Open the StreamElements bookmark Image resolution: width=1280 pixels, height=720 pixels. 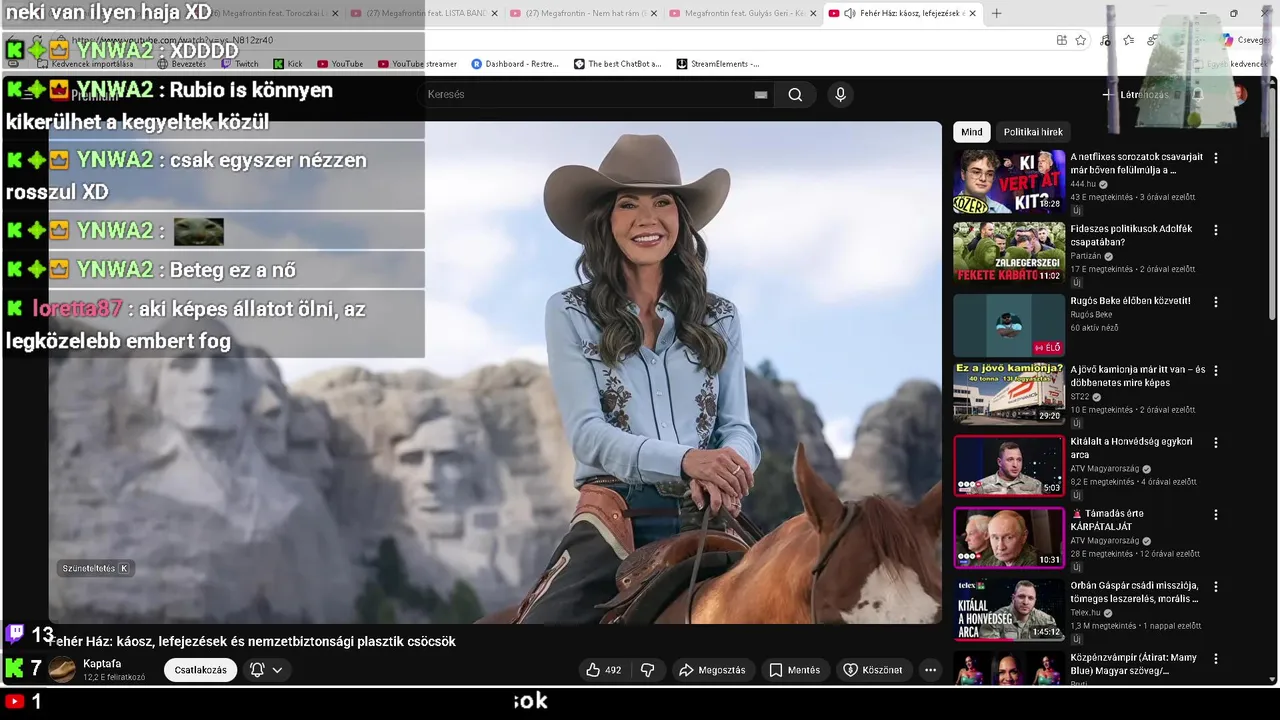[718, 64]
